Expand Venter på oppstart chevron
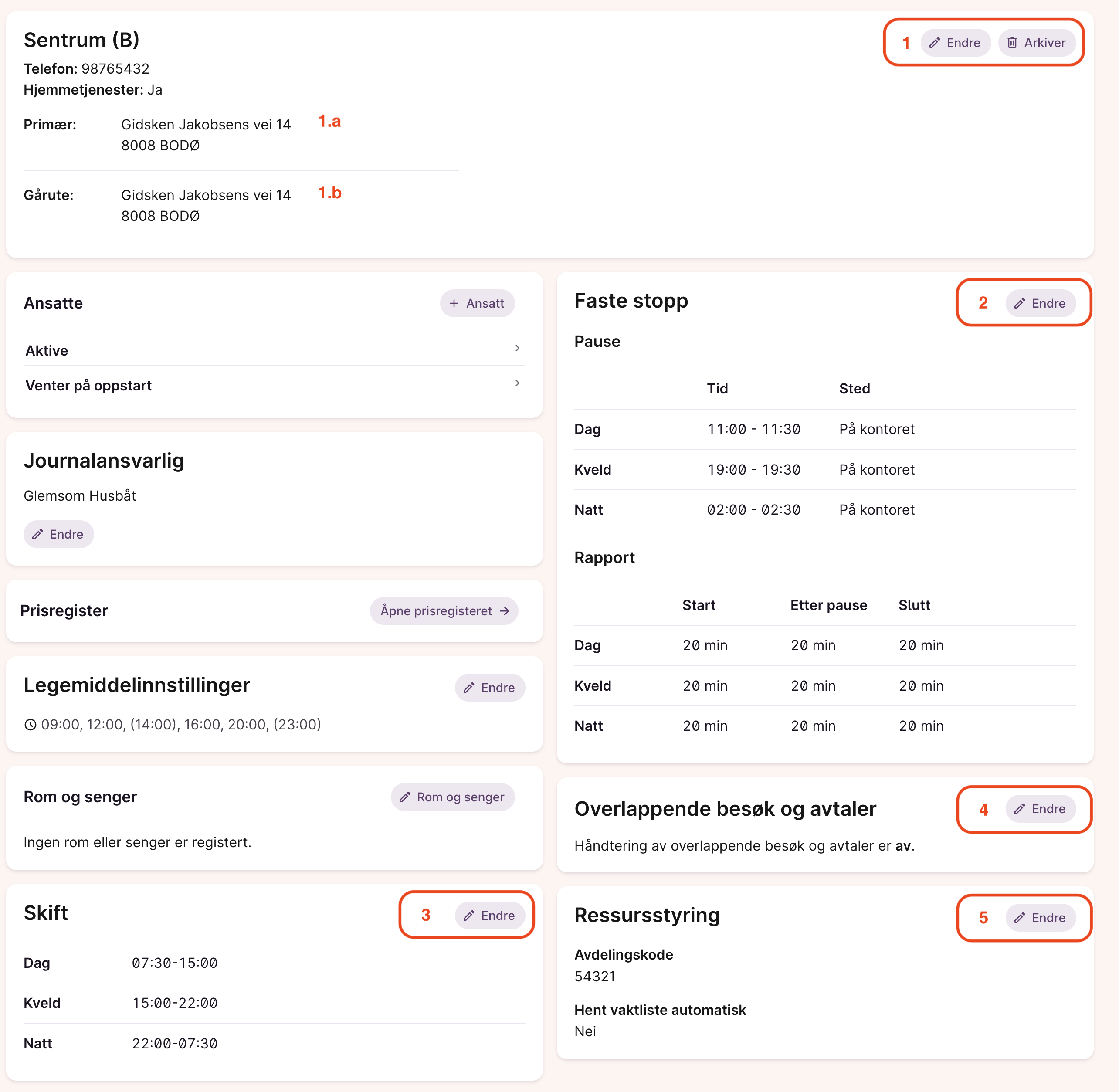 pyautogui.click(x=517, y=383)
